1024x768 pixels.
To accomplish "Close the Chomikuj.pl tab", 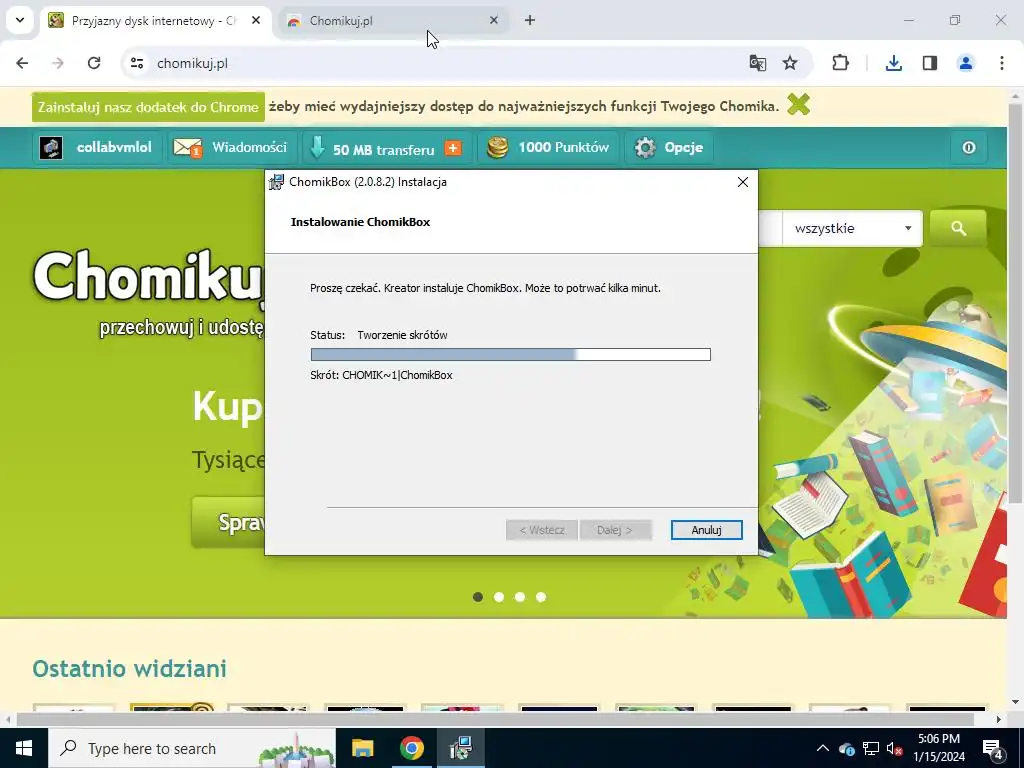I will (494, 20).
